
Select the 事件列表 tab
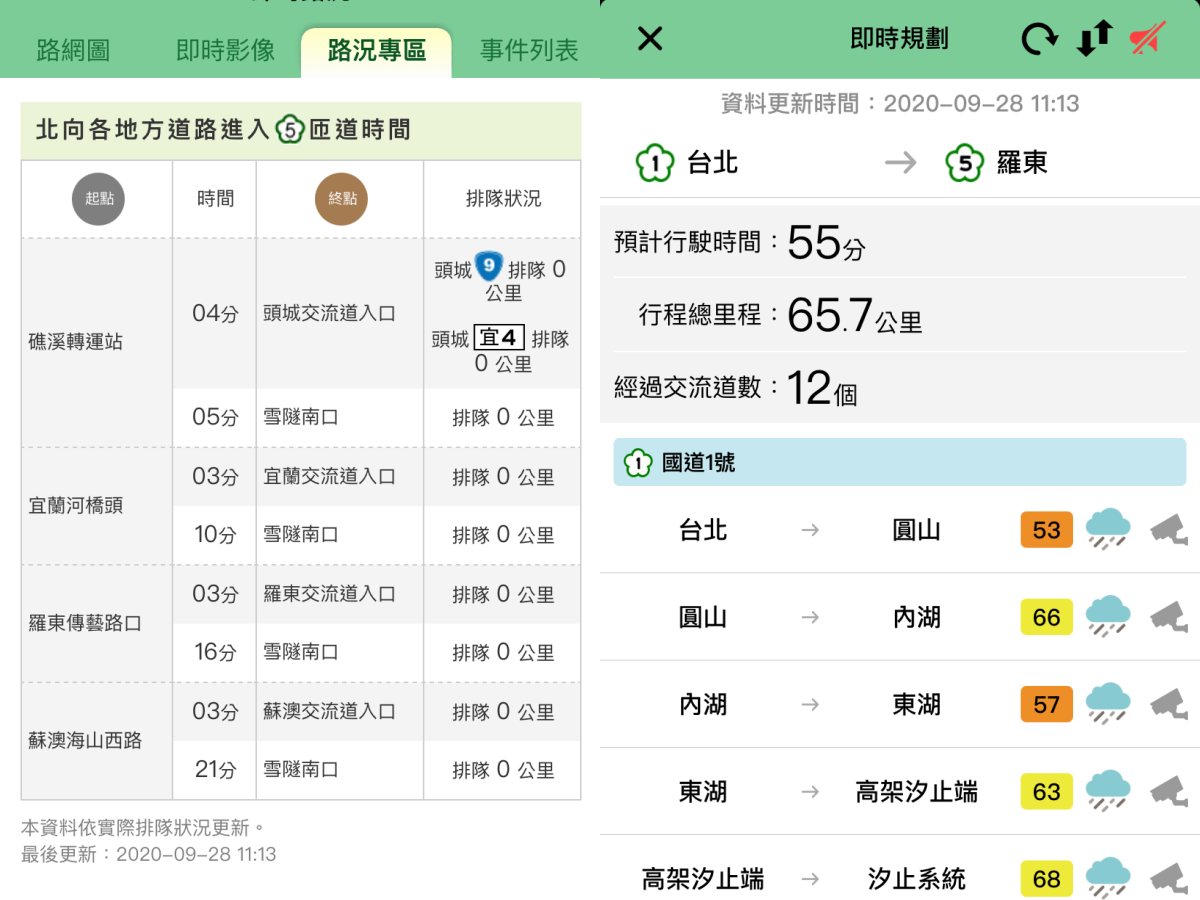coord(529,51)
